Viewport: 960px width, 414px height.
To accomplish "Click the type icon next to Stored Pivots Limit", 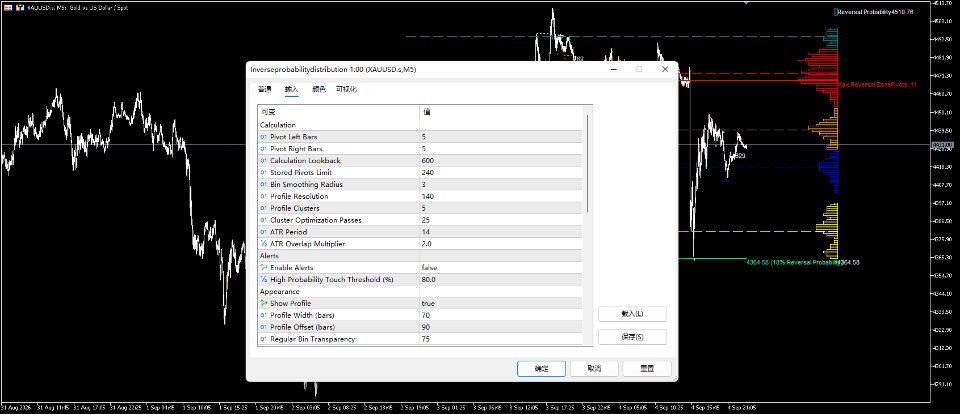I will (263, 173).
